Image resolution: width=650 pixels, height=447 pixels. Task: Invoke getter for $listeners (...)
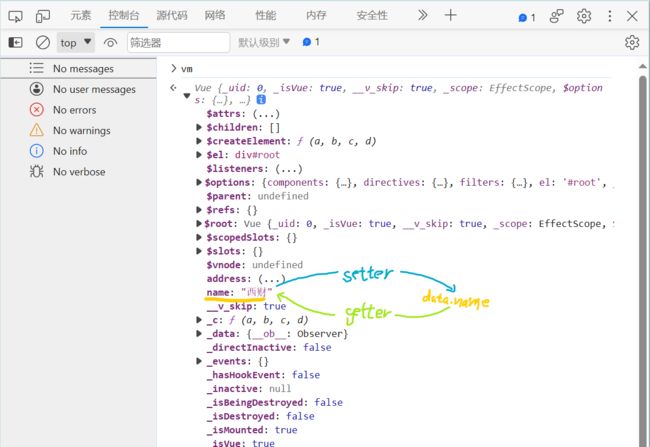click(x=289, y=169)
